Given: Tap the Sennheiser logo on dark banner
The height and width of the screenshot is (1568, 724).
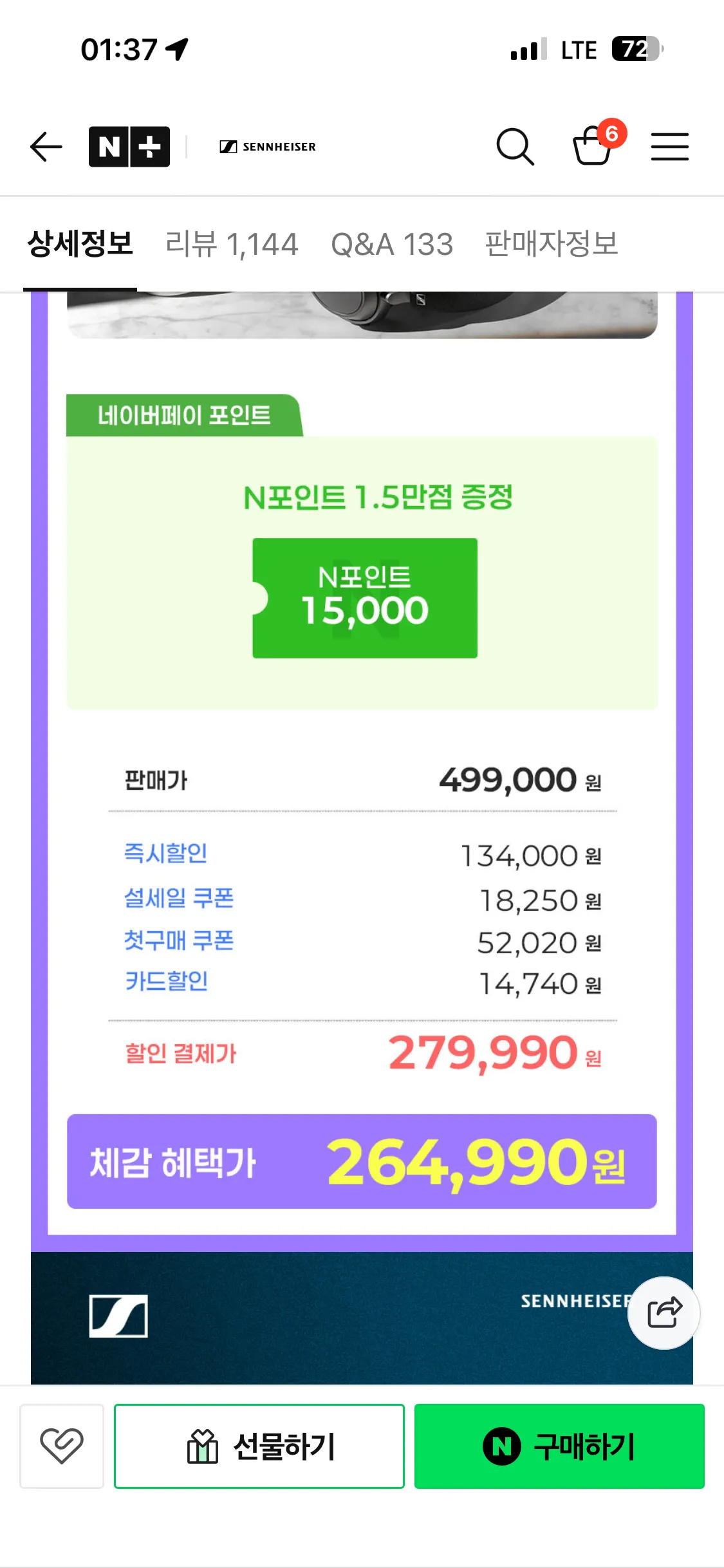Looking at the screenshot, I should coord(118,1316).
